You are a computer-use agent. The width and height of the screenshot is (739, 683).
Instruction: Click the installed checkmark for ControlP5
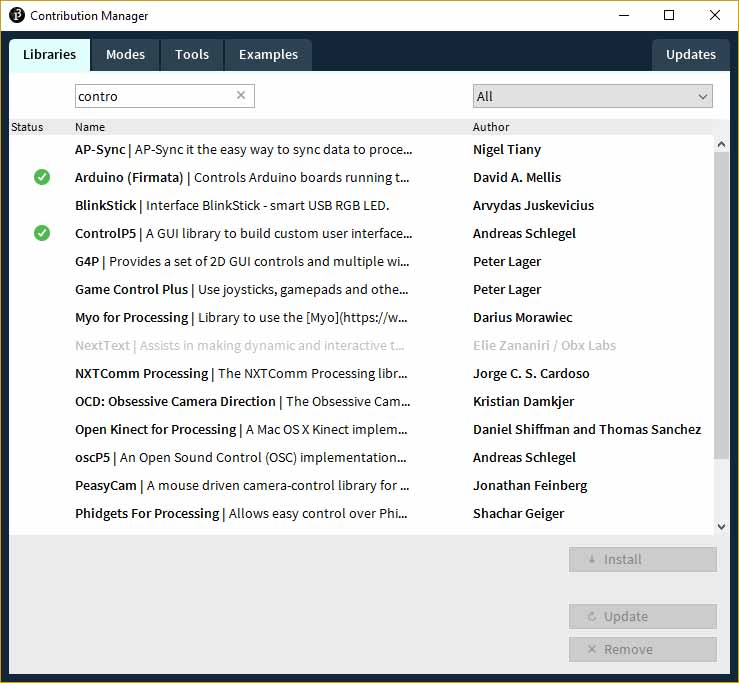42,233
